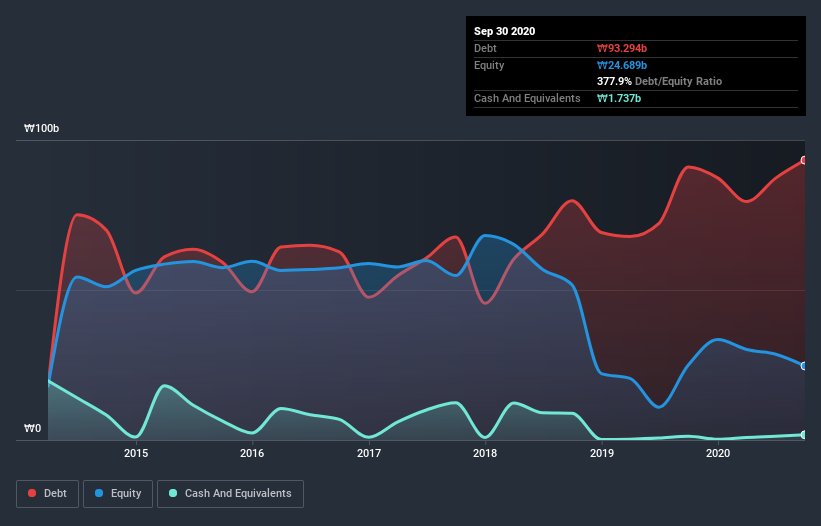Select the red Debt endpoint marker for Sep 2020

(x=804, y=160)
